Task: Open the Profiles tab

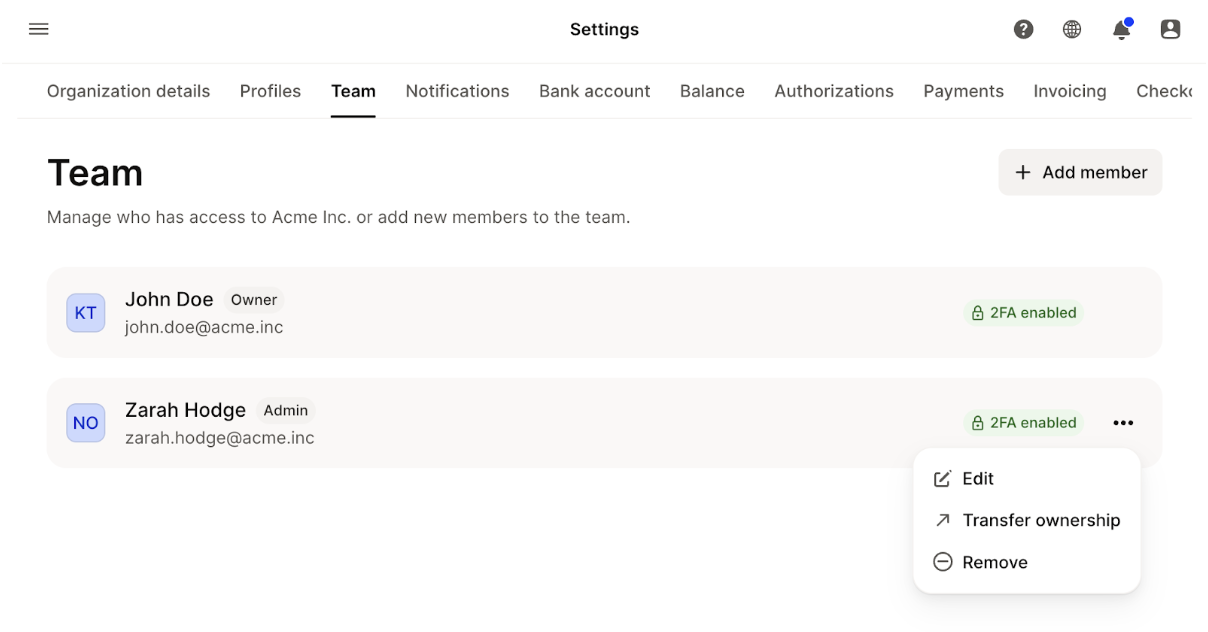Action: [270, 91]
